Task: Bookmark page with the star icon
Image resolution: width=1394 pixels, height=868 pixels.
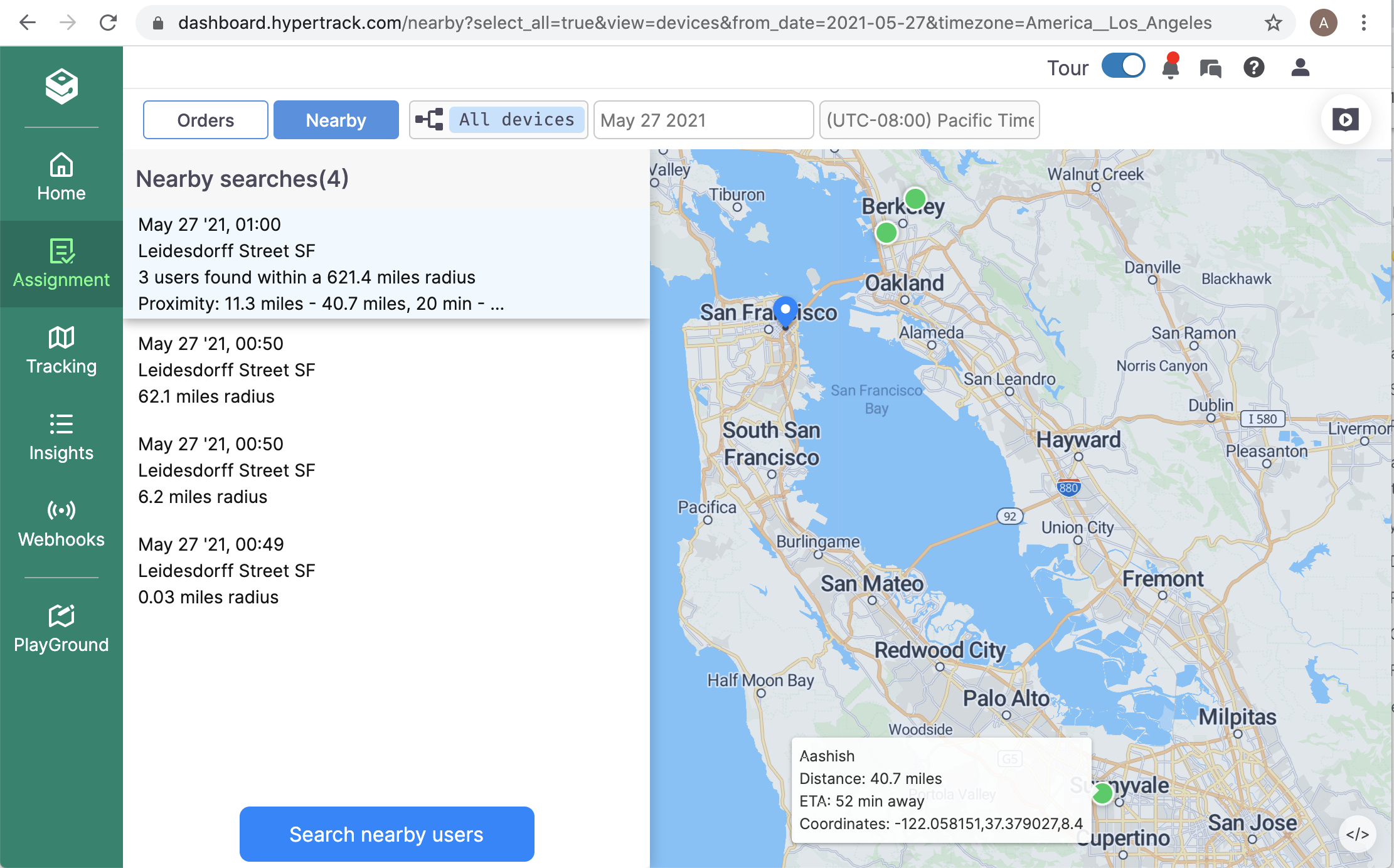Action: click(x=1273, y=23)
